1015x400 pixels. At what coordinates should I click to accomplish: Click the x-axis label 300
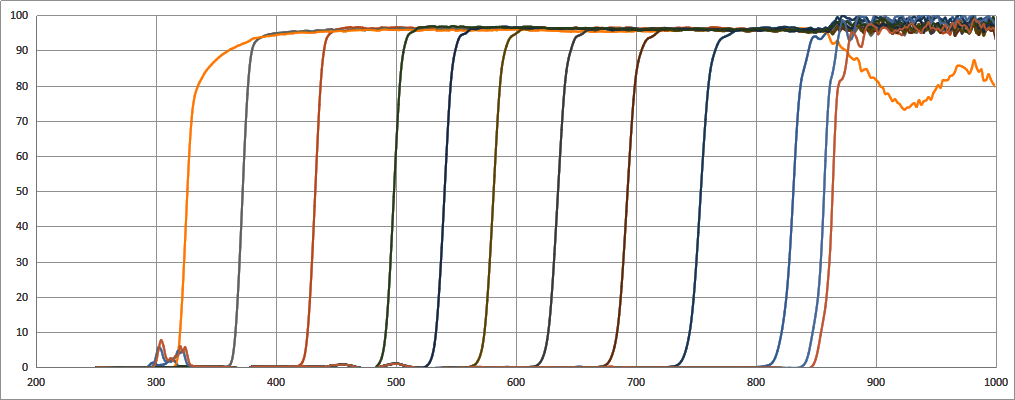156,382
